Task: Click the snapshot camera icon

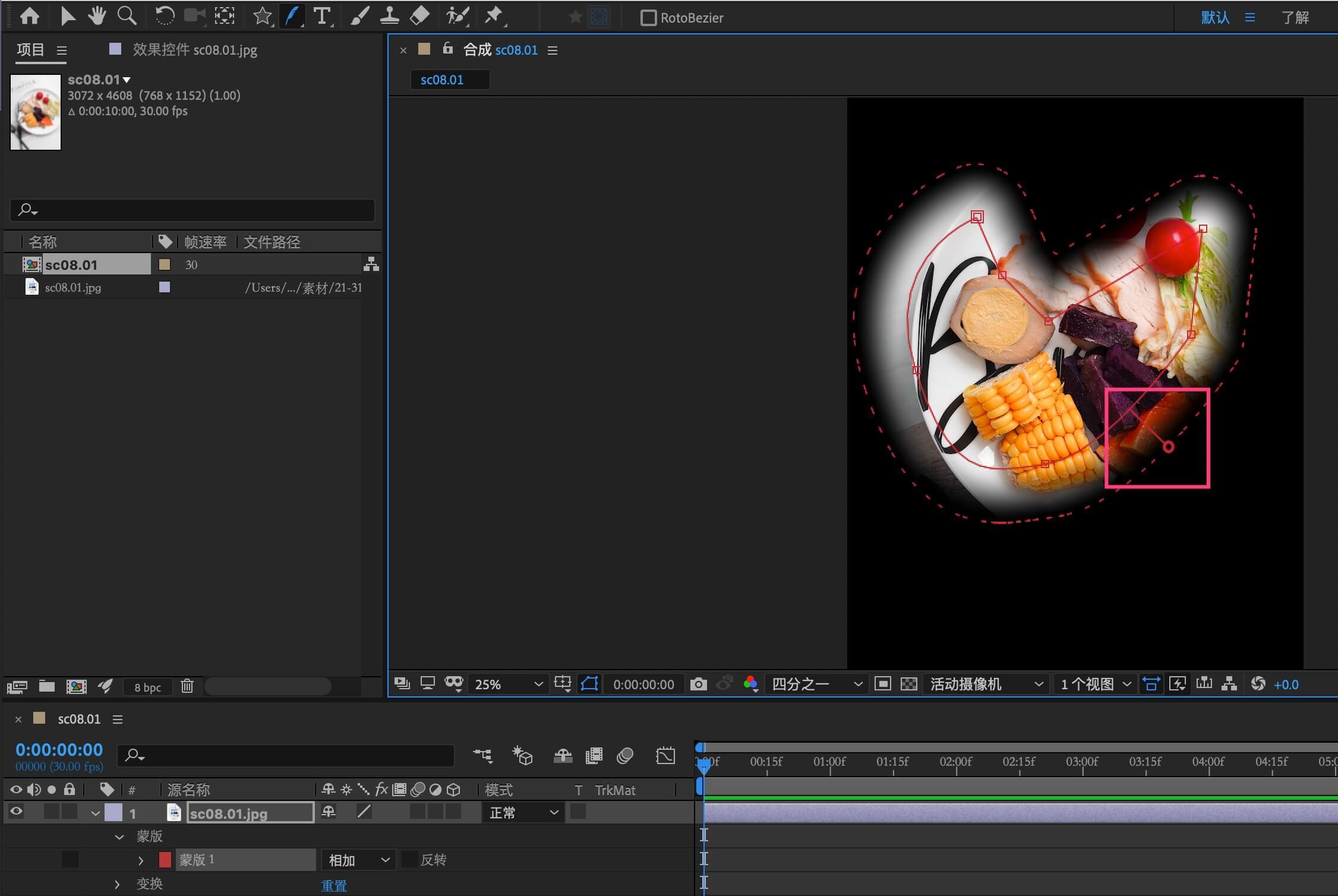Action: pos(698,684)
